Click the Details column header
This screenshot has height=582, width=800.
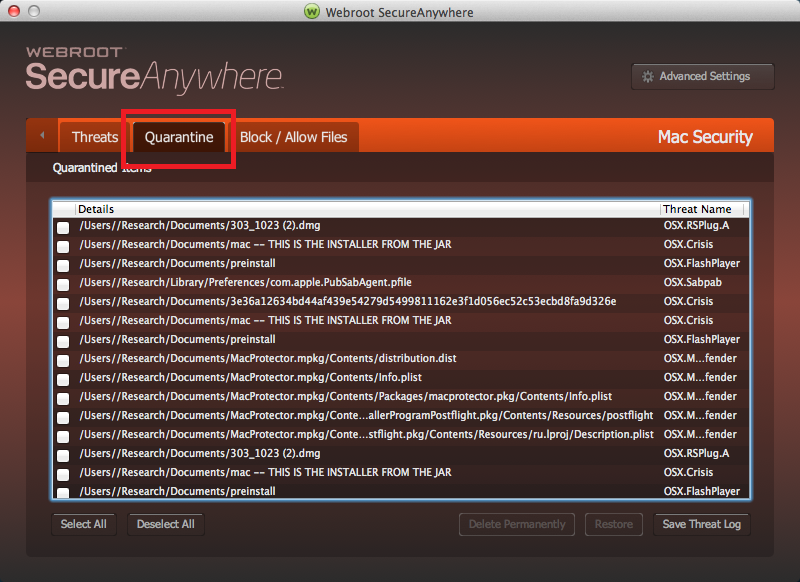[x=367, y=209]
